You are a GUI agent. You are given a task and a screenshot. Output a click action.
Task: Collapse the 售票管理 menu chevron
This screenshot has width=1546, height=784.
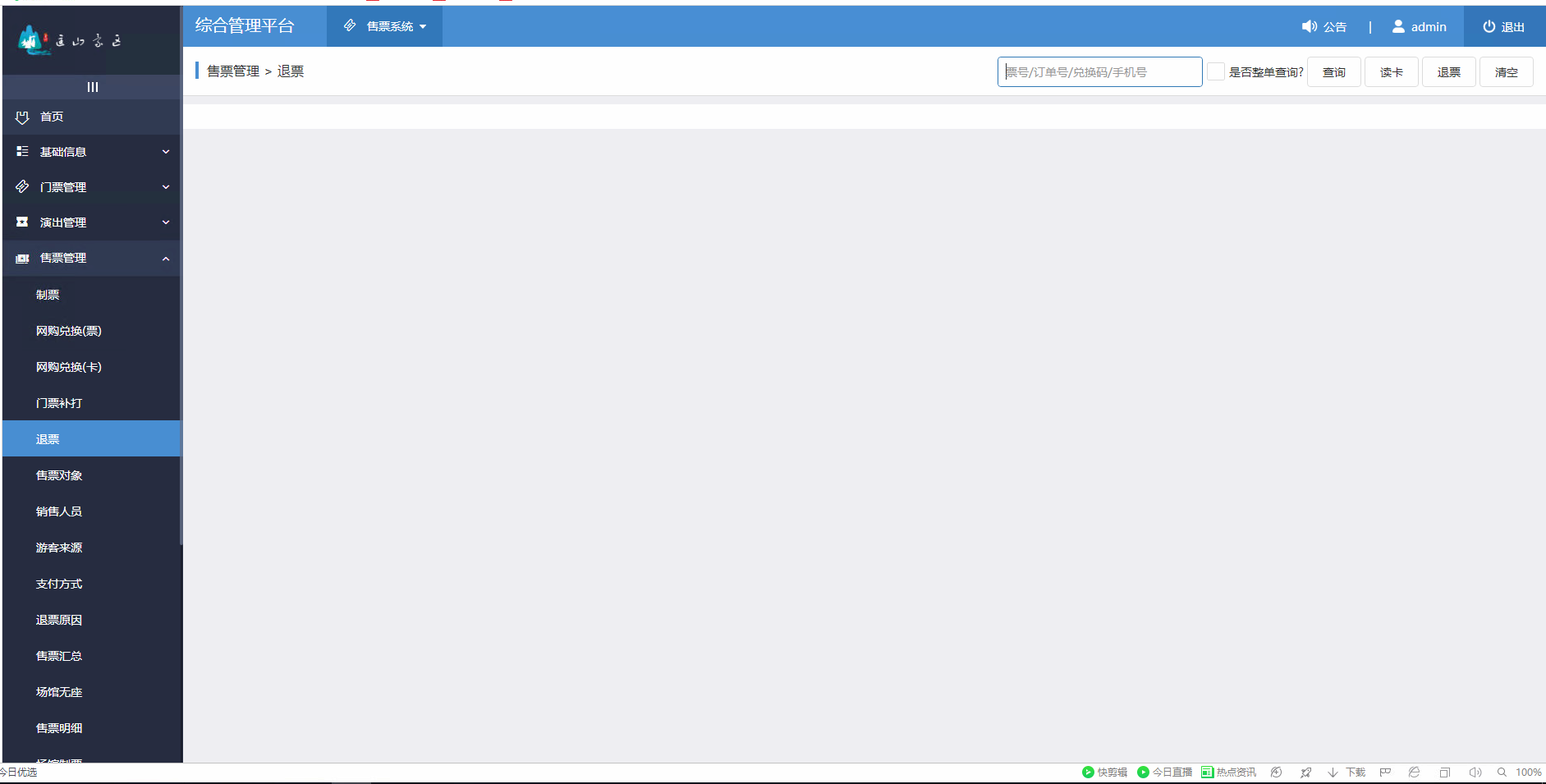tap(166, 259)
